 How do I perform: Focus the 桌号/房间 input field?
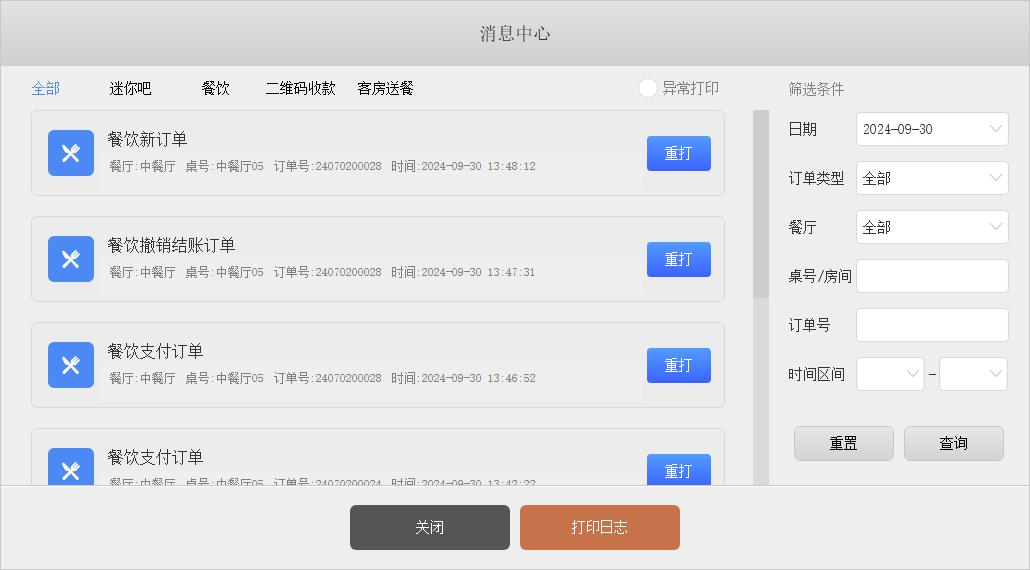tap(931, 276)
